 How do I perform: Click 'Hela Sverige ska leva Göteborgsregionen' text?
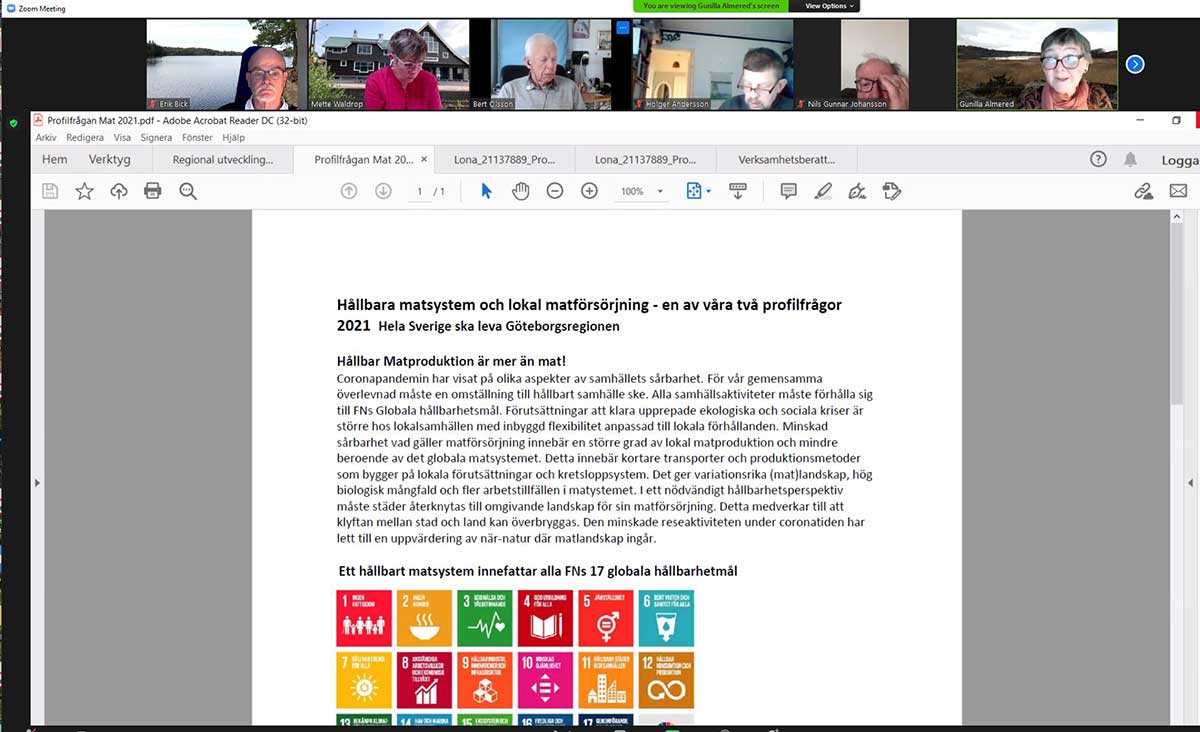click(499, 326)
